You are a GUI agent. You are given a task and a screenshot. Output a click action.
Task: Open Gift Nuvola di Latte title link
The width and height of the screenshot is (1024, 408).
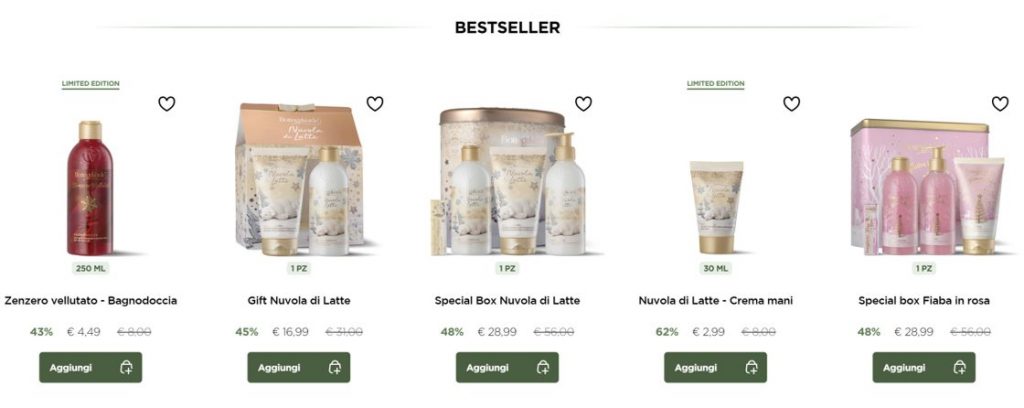click(x=299, y=301)
